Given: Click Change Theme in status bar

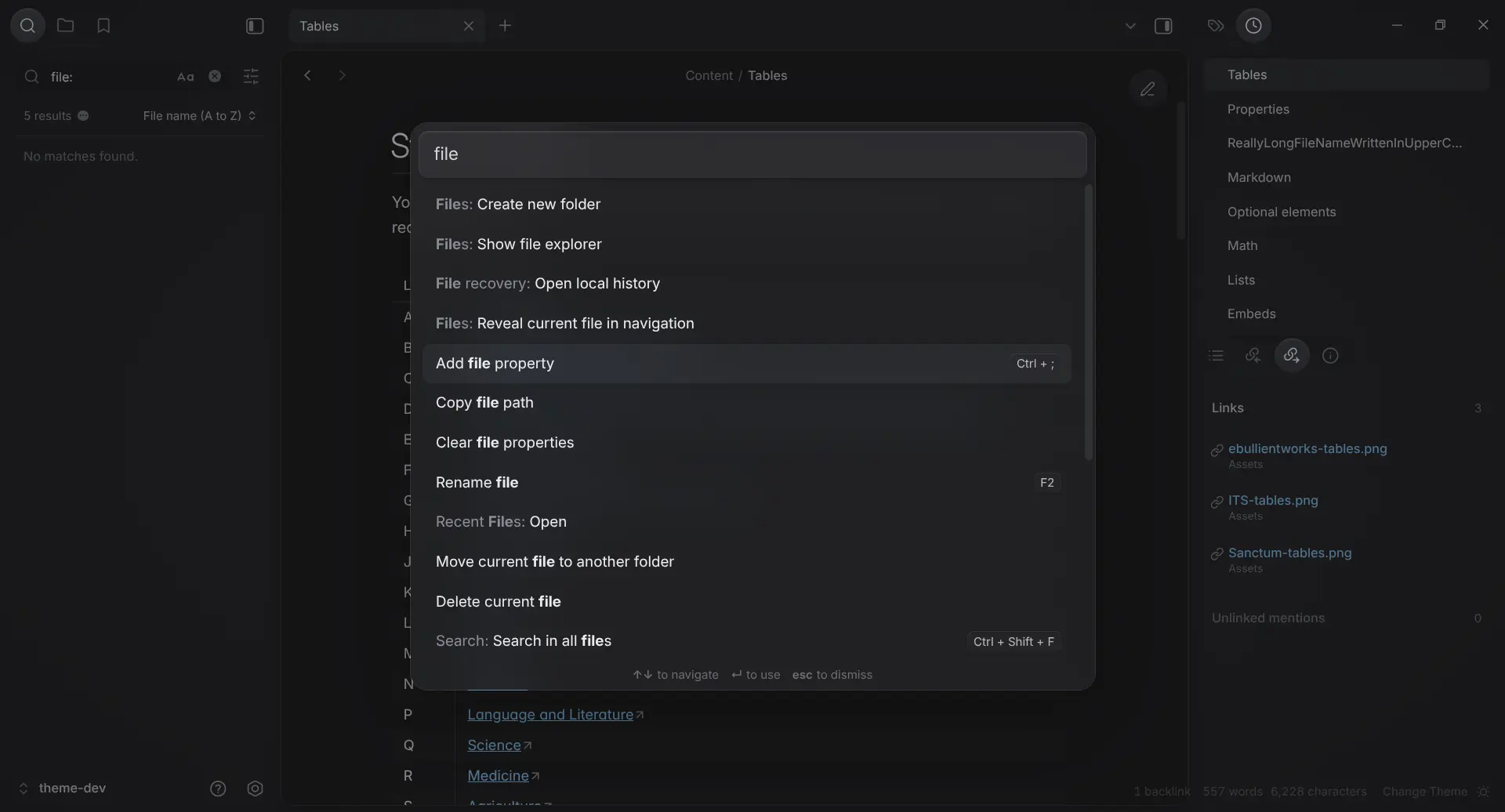Looking at the screenshot, I should click(x=1424, y=792).
